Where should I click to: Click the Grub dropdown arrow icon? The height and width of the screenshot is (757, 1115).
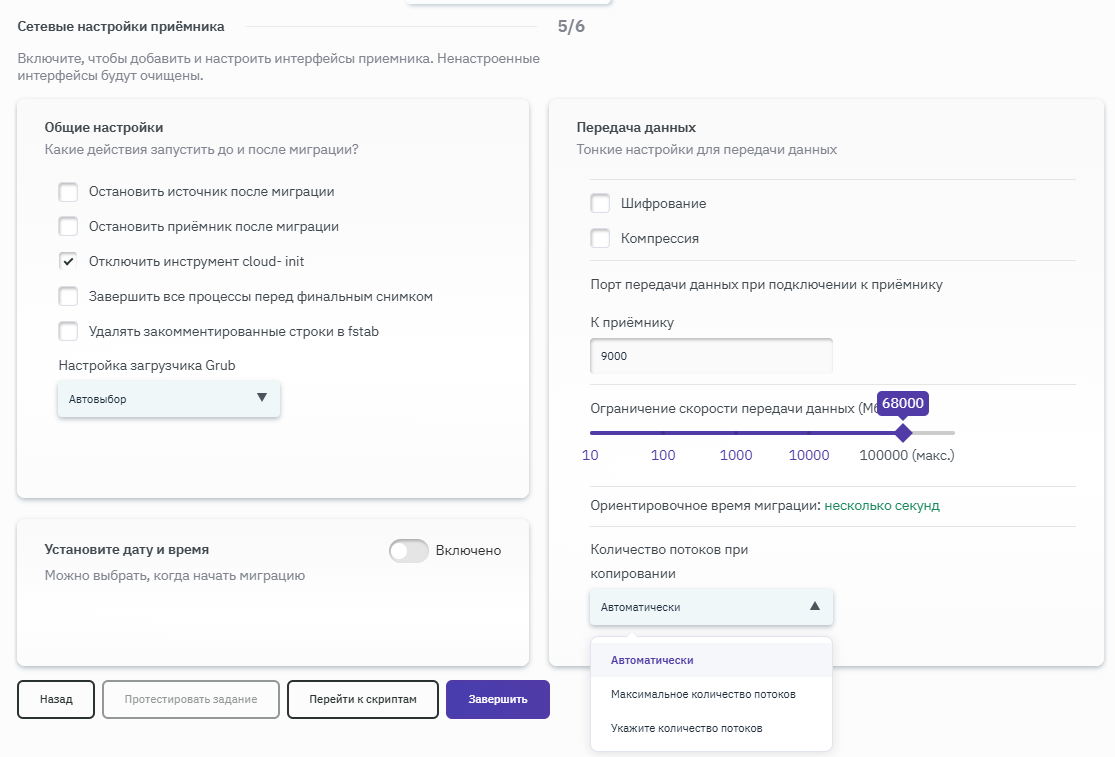point(262,398)
